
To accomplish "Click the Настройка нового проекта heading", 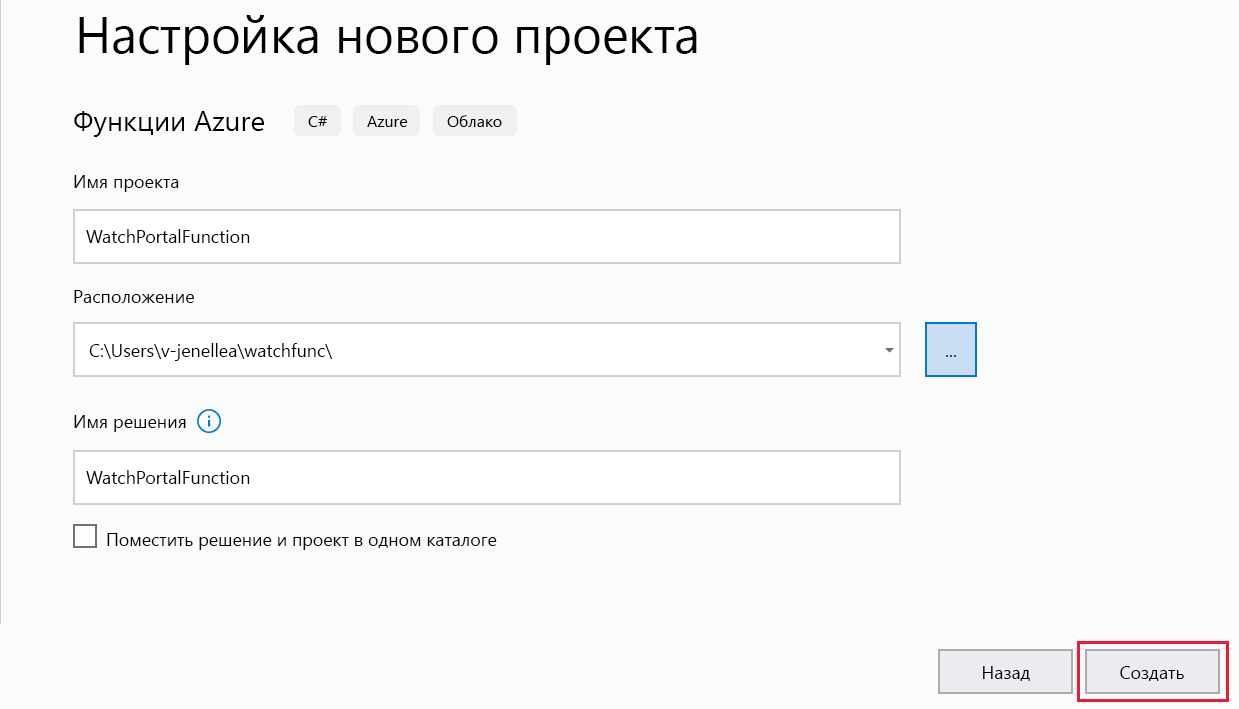I will (387, 38).
